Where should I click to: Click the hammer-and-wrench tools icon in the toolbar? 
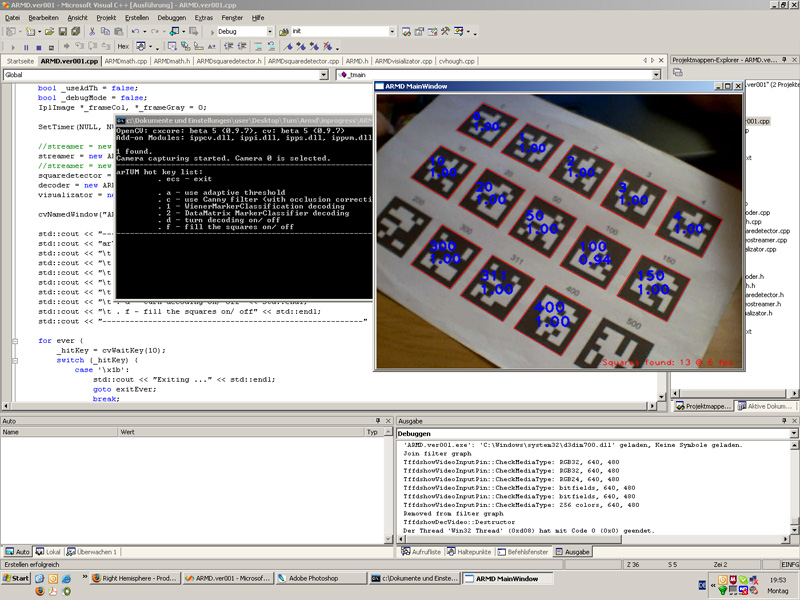(x=445, y=32)
